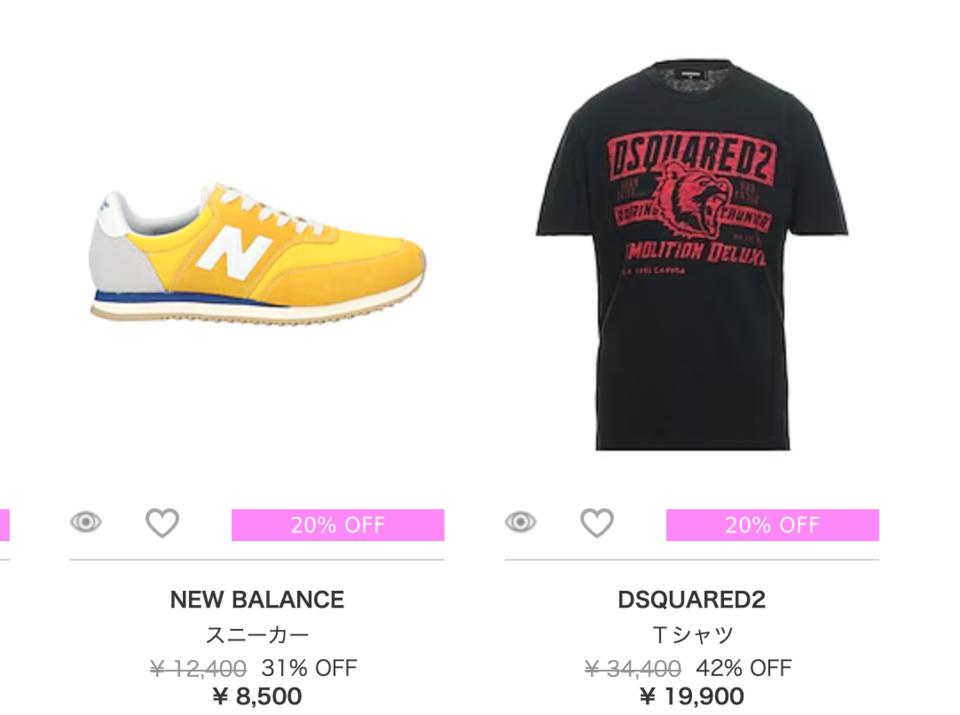
Task: Select the スニーカー product type text
Action: [257, 635]
